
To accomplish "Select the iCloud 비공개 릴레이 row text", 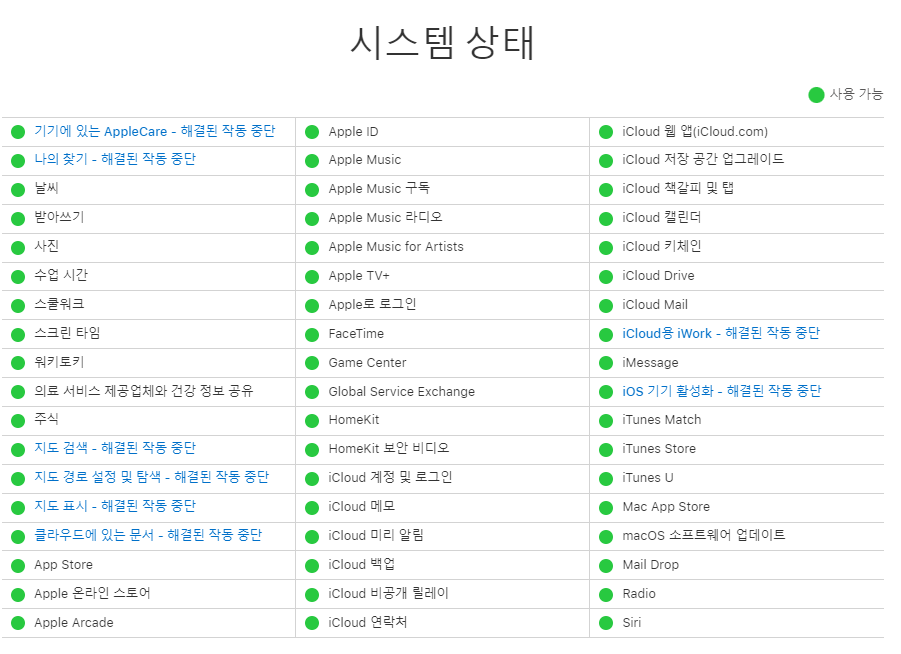I will [x=388, y=594].
